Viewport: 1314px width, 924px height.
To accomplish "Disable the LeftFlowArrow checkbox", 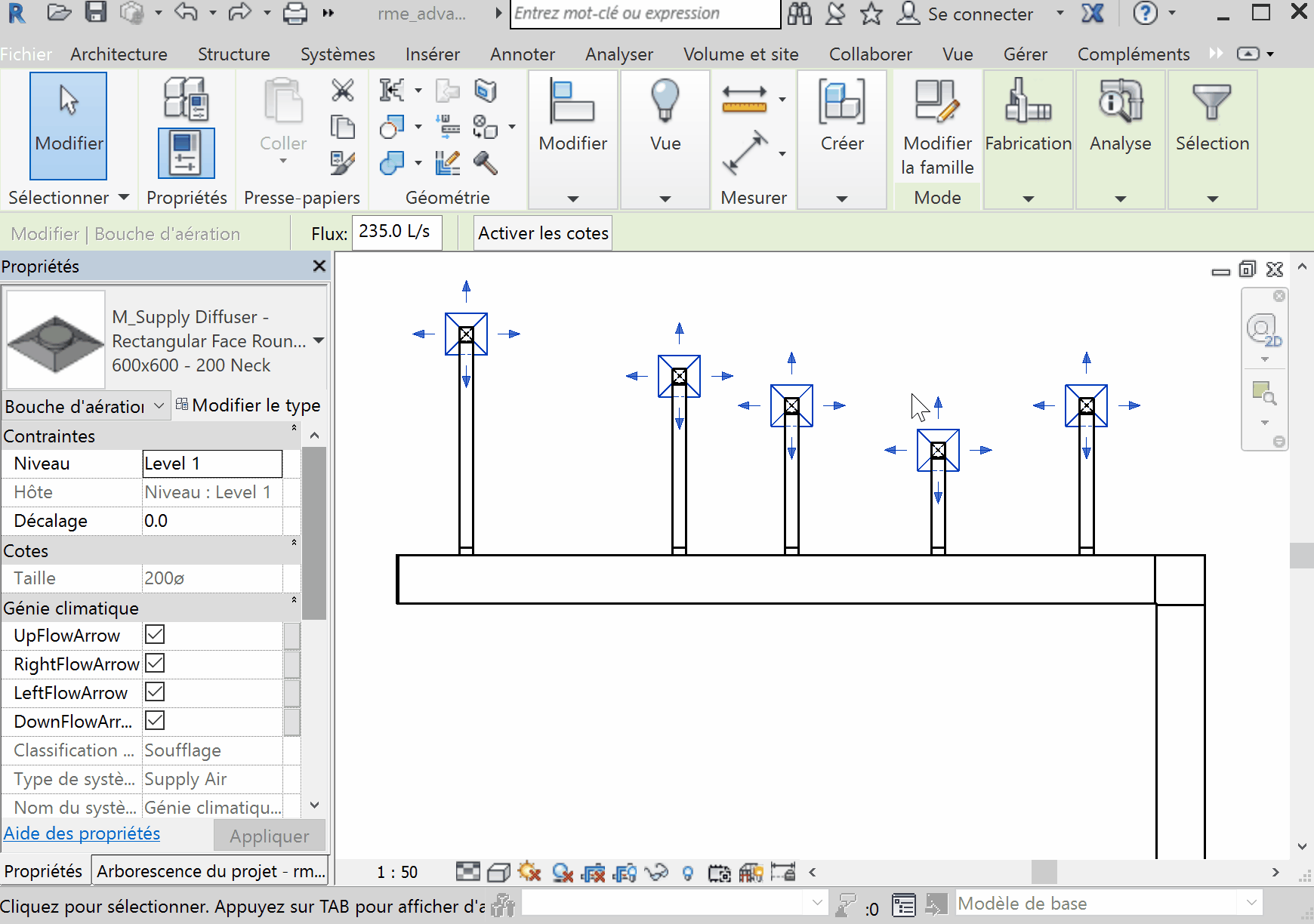I will pos(155,692).
